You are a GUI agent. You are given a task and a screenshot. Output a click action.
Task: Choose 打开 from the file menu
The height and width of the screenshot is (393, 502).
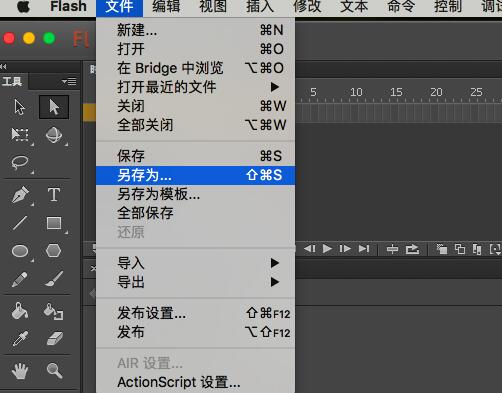click(195, 49)
